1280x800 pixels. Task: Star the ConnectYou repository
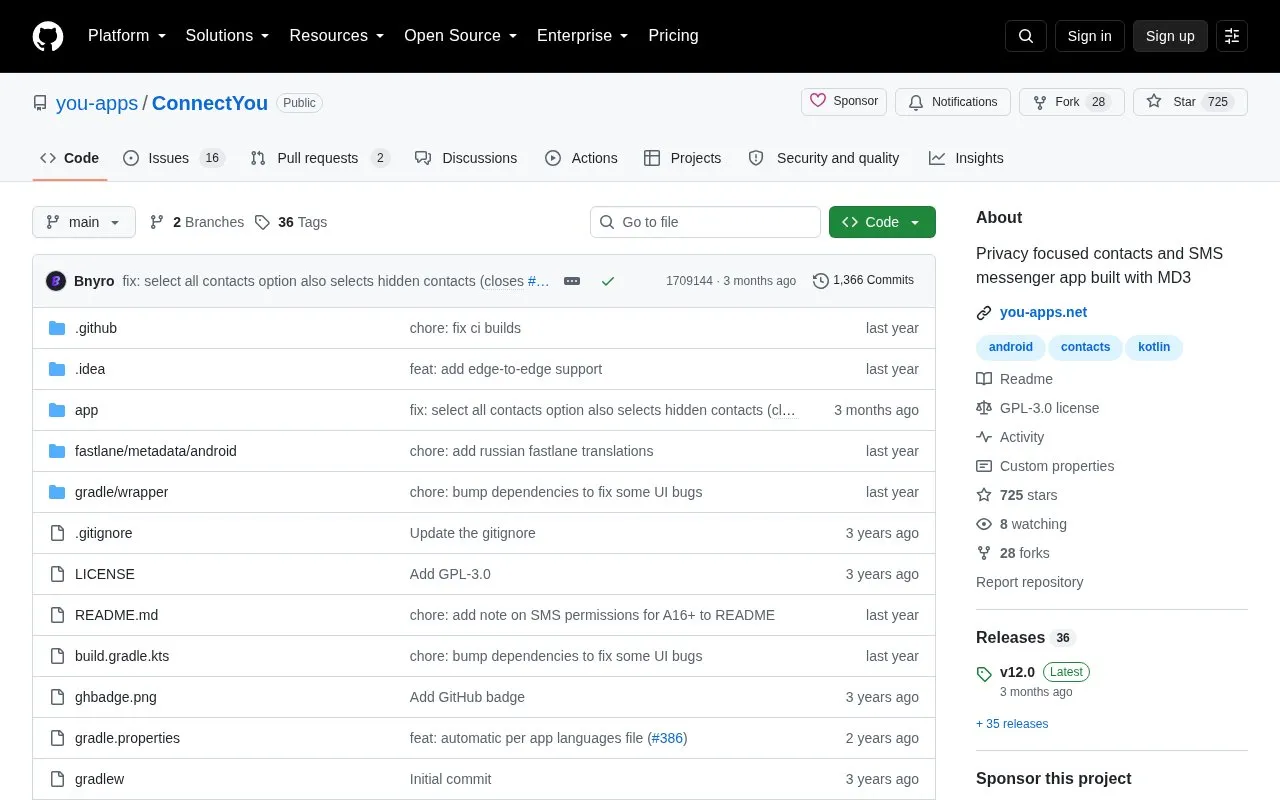(x=1190, y=102)
